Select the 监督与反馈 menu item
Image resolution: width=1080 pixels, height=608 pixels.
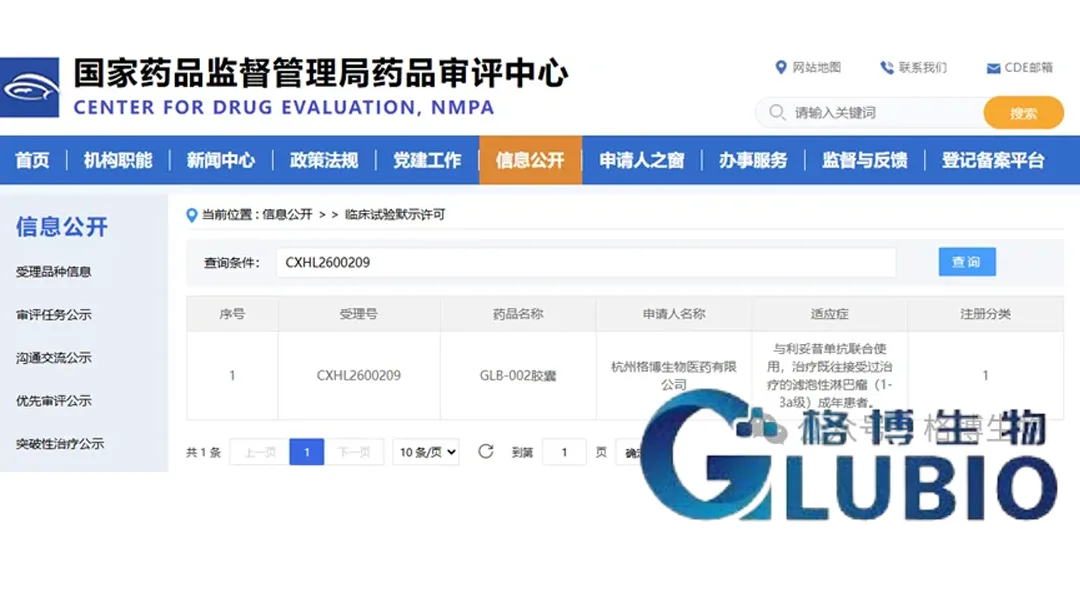click(867, 159)
